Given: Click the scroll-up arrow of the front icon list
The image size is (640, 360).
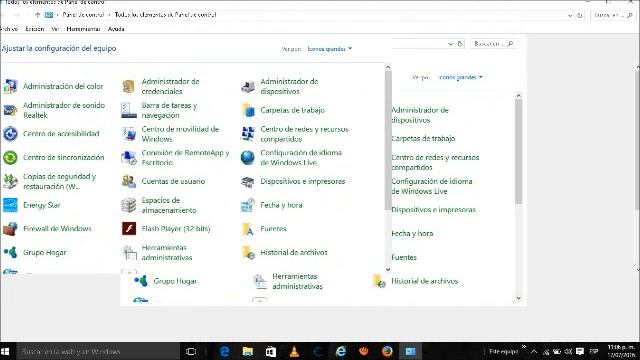Looking at the screenshot, I should [x=388, y=67].
